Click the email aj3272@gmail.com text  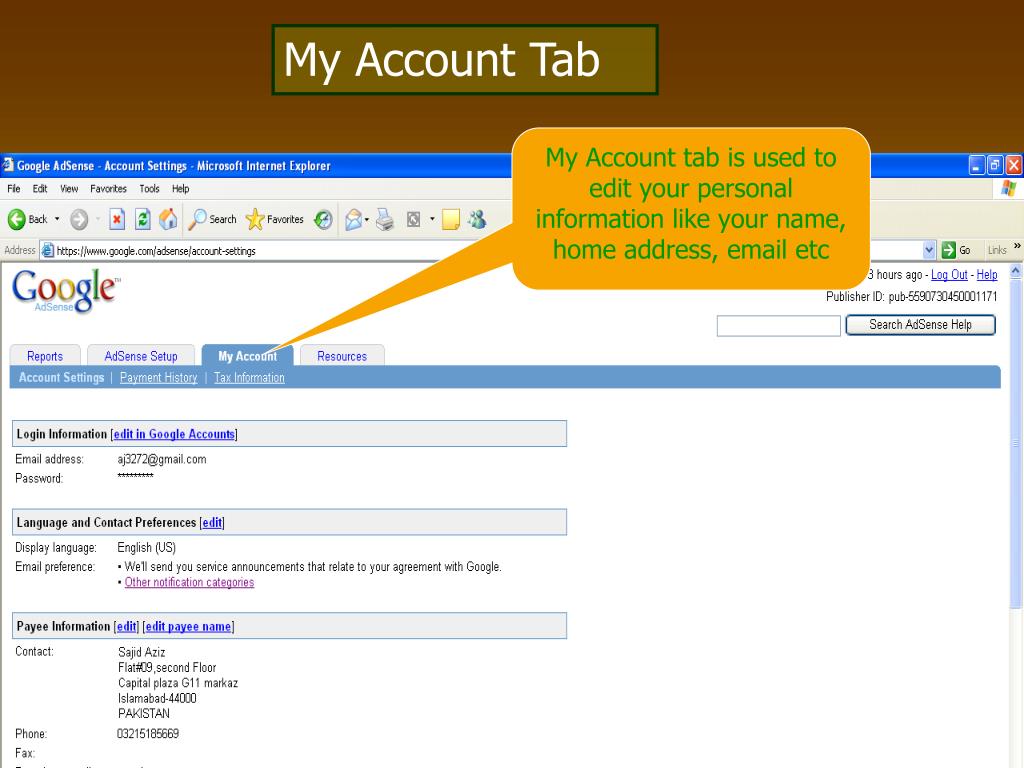pos(162,459)
